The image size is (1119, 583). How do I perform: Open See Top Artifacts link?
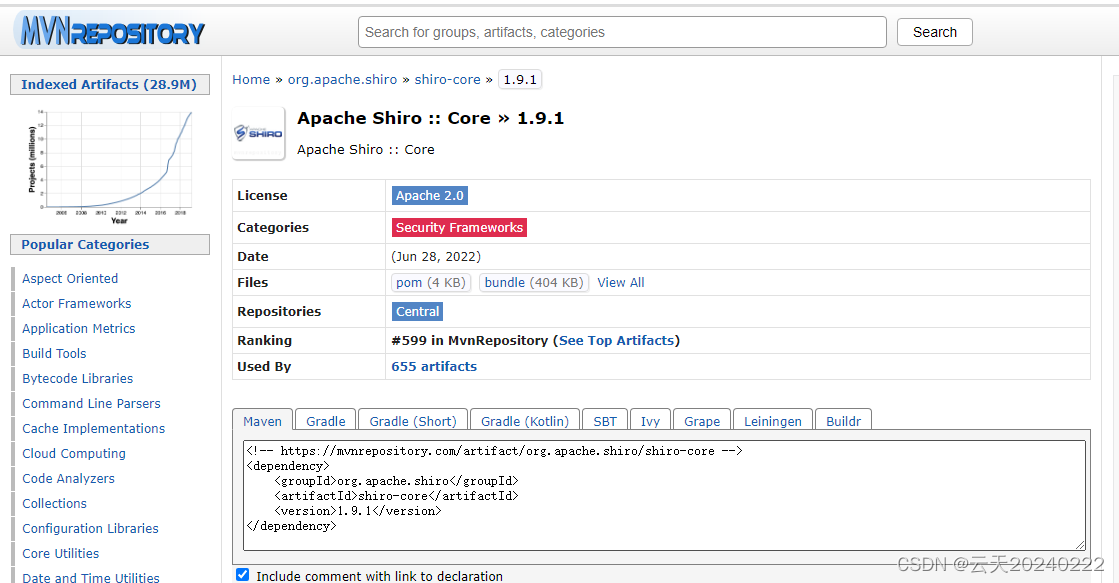pos(617,340)
